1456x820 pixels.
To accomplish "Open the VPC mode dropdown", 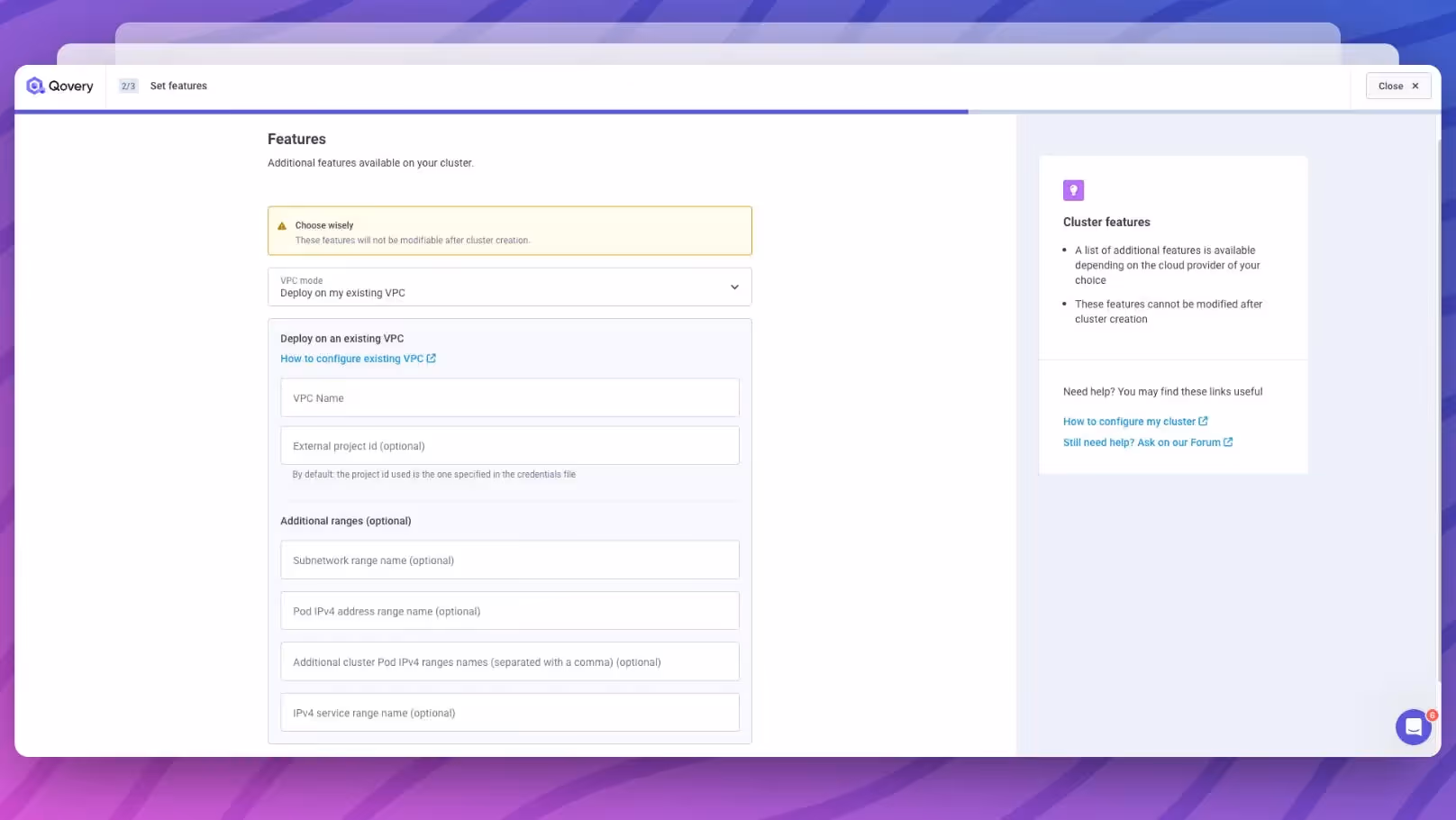I will click(509, 287).
